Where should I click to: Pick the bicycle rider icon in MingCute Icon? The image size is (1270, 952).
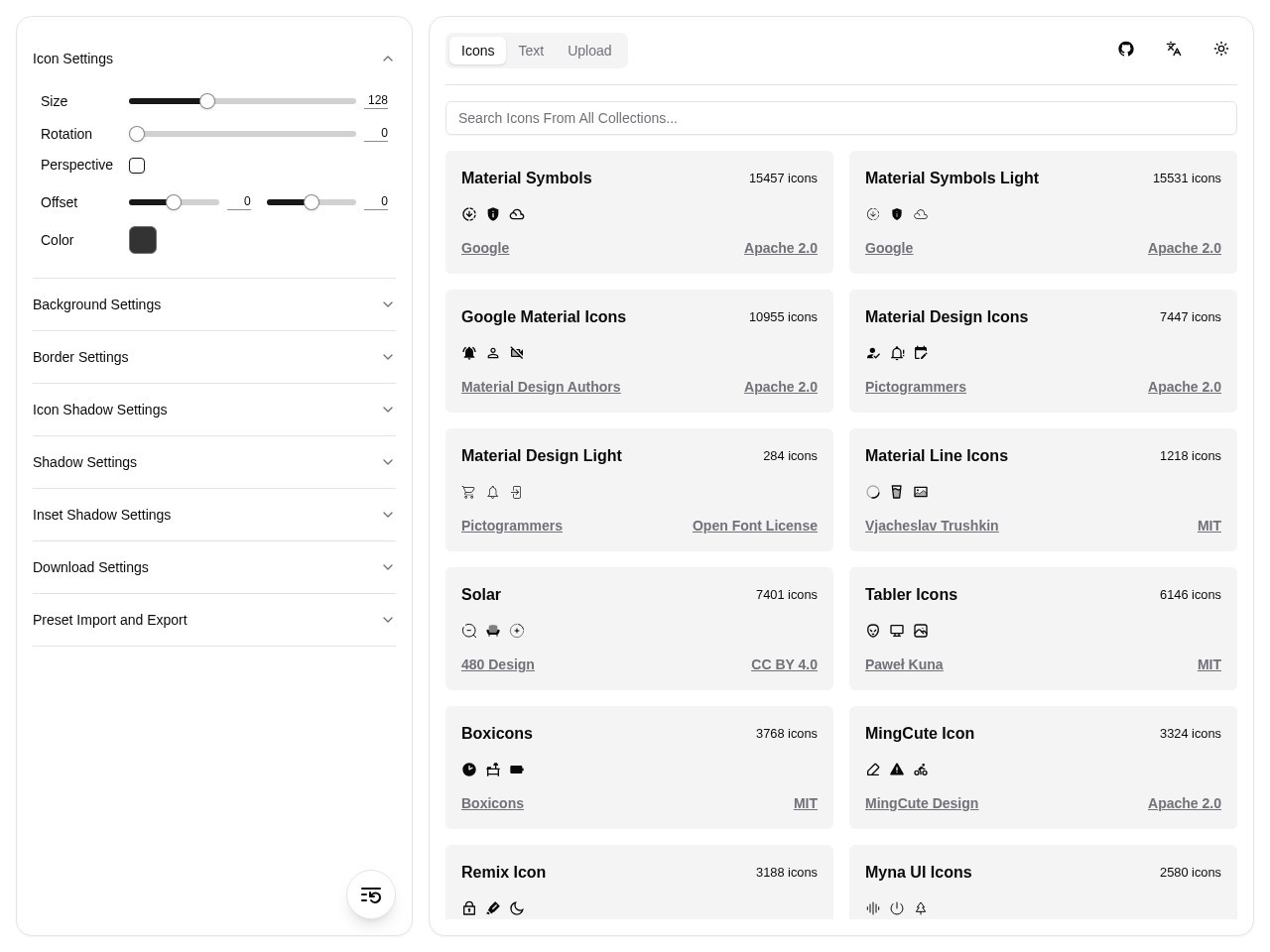click(921, 770)
